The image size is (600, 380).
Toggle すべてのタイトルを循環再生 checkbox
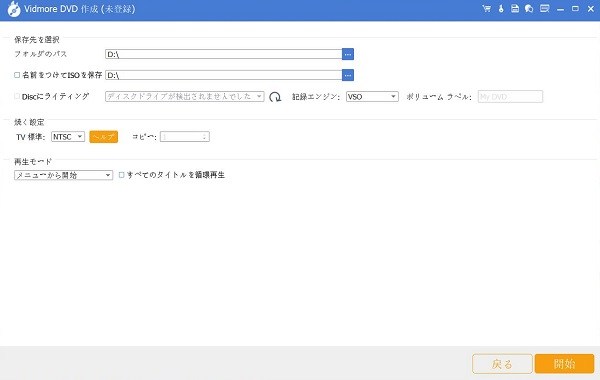[x=122, y=175]
